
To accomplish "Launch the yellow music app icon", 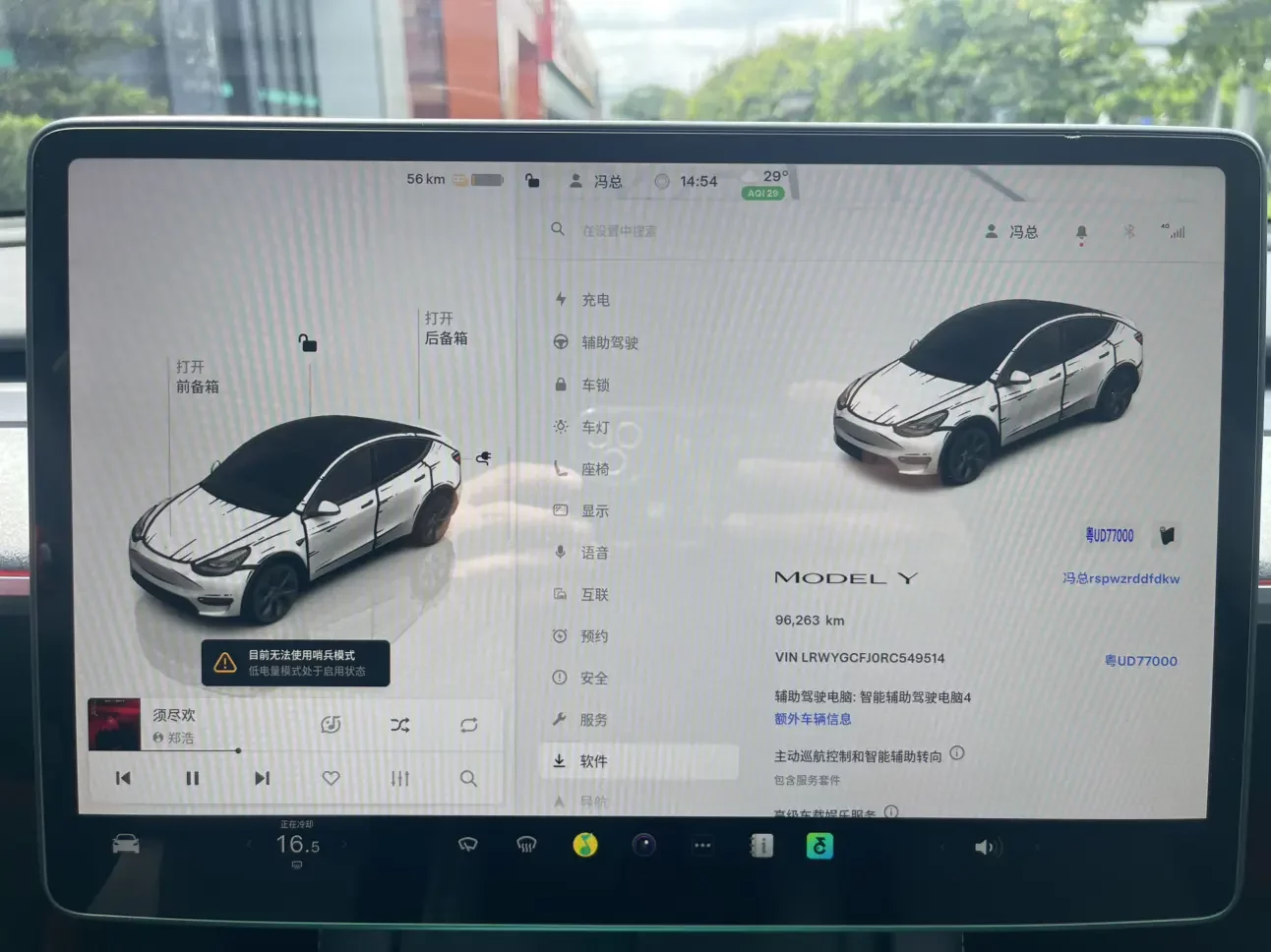I will click(585, 845).
